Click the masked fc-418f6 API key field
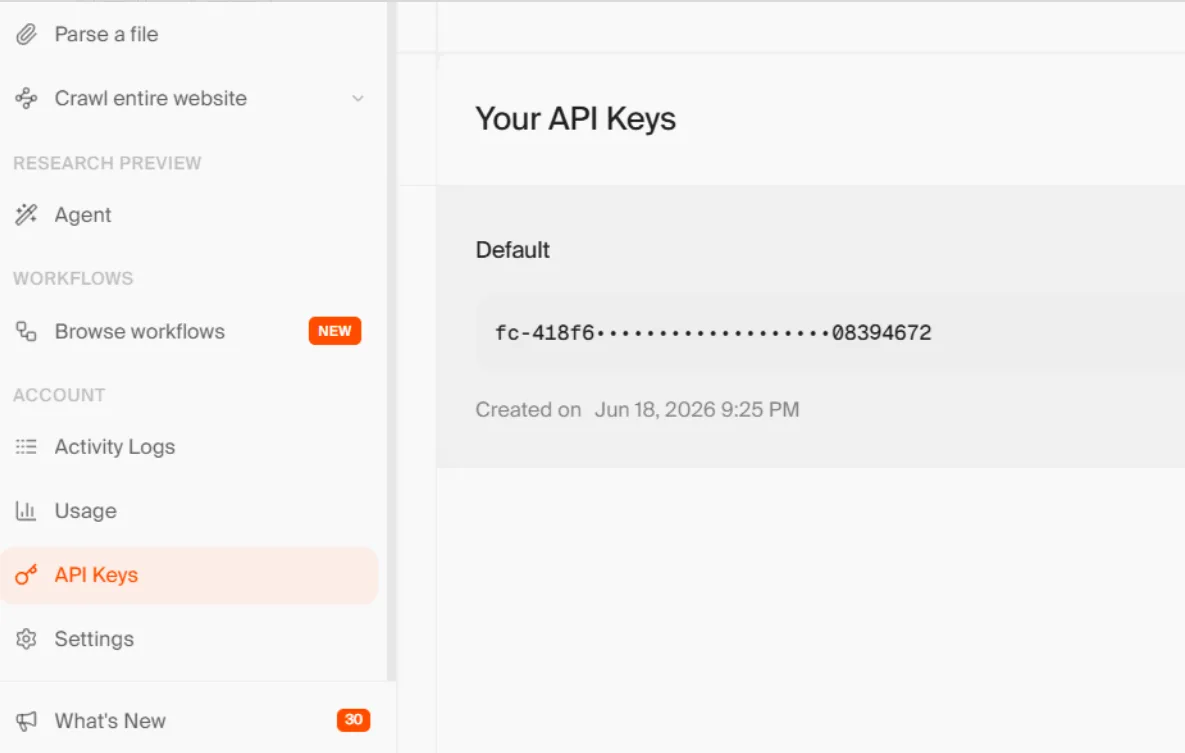1185x753 pixels. [x=830, y=333]
